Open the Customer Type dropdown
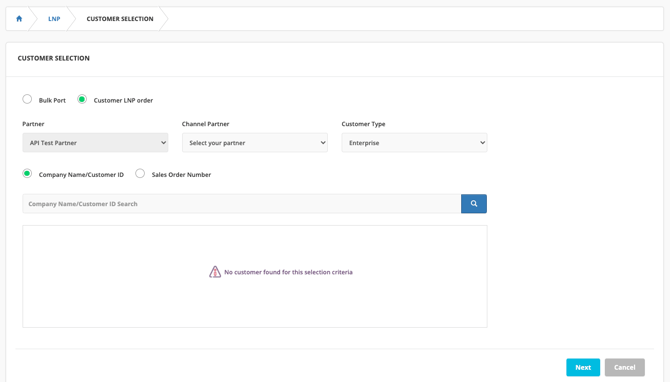Image resolution: width=670 pixels, height=382 pixels. tap(414, 143)
